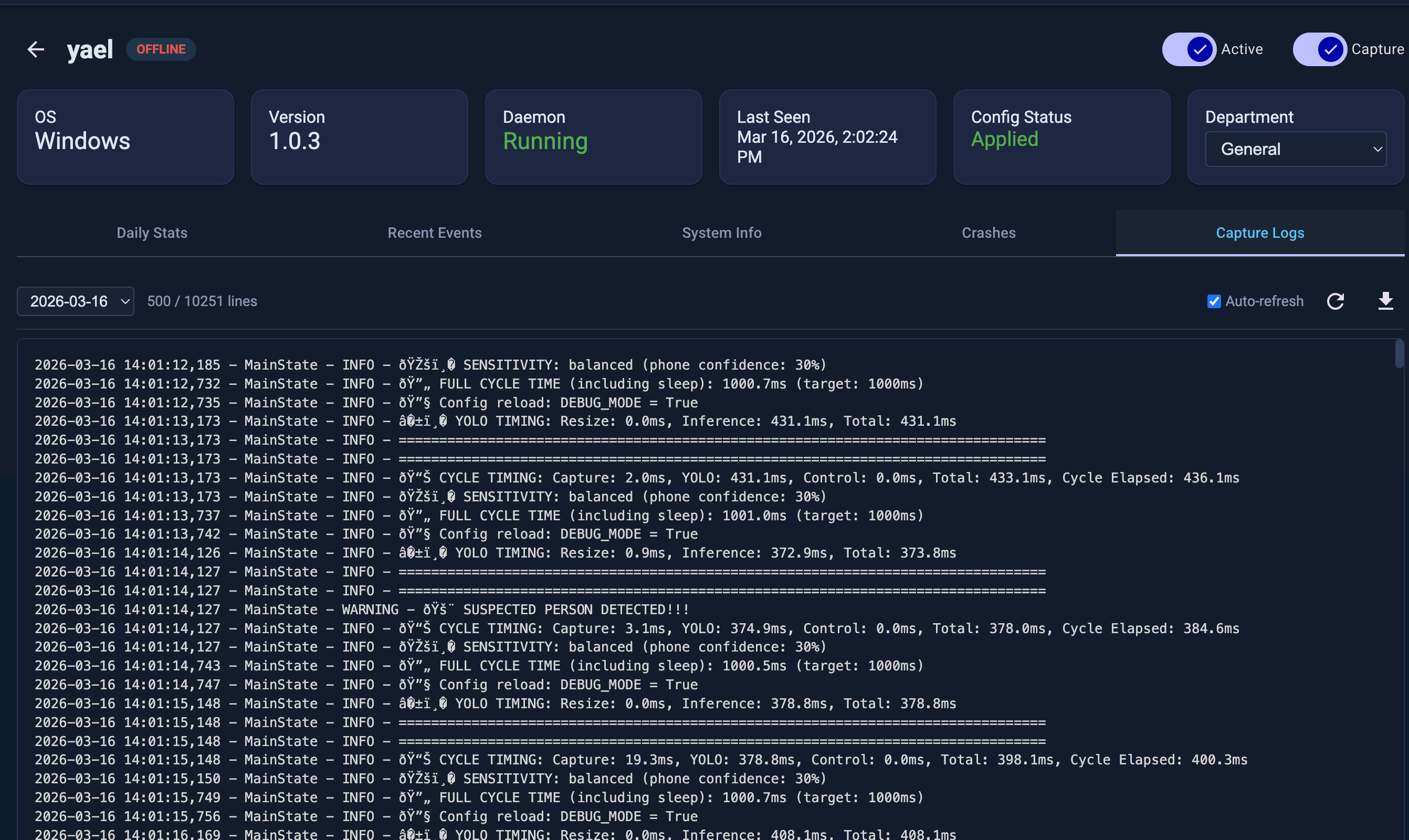Click CYCLE TIMING line with Capture 19.3ms
Viewport: 1409px width, 840px height.
(x=641, y=760)
